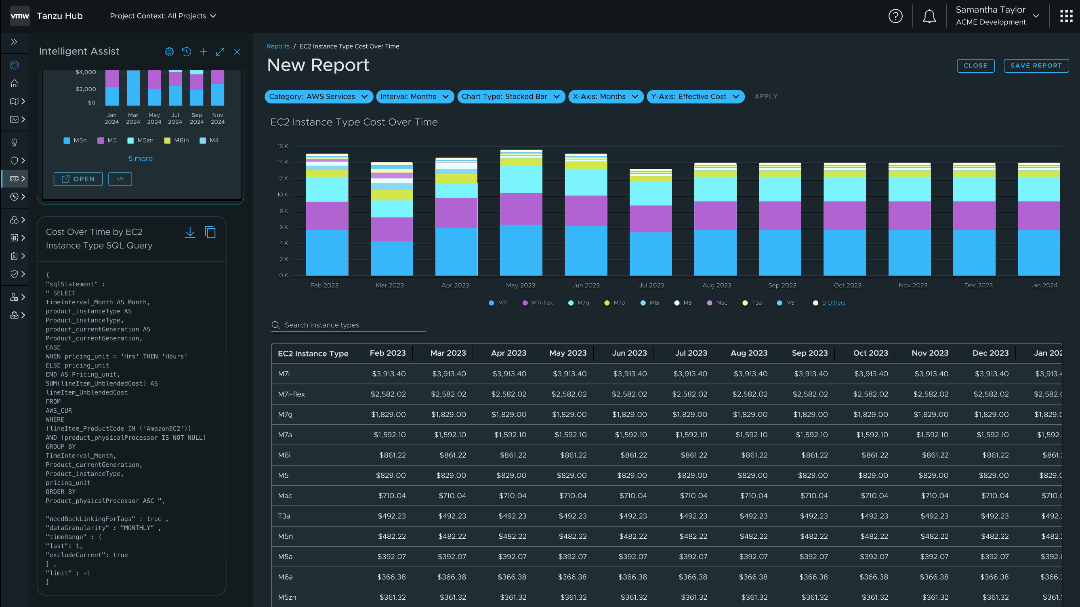Viewport: 1080px width, 607px height.
Task: Click the SAVE REPORT button
Action: pyautogui.click(x=1036, y=65)
